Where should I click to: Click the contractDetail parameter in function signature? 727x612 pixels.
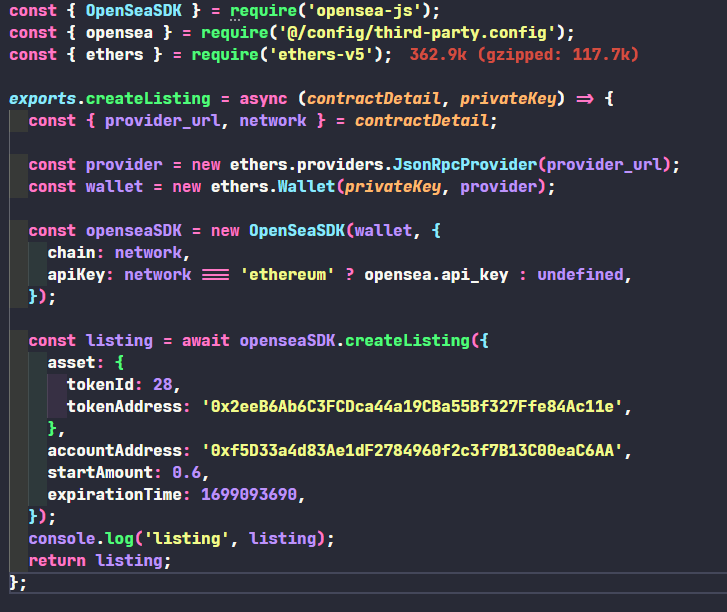pyautogui.click(x=373, y=99)
